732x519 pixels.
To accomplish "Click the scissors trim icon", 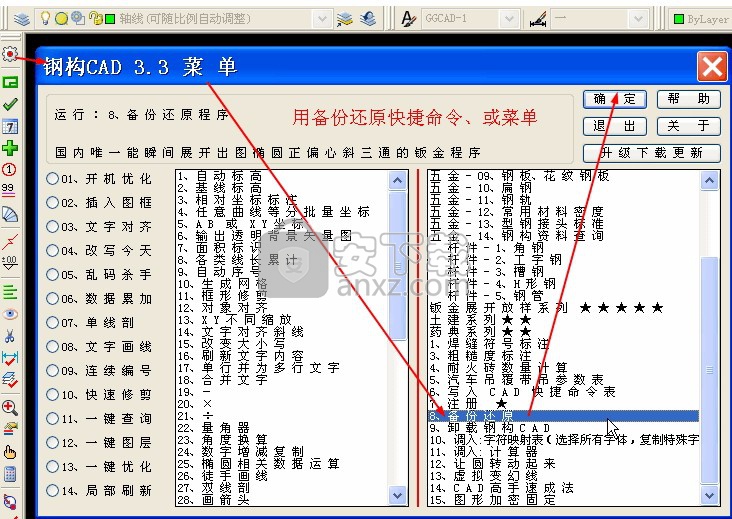I will [x=10, y=336].
